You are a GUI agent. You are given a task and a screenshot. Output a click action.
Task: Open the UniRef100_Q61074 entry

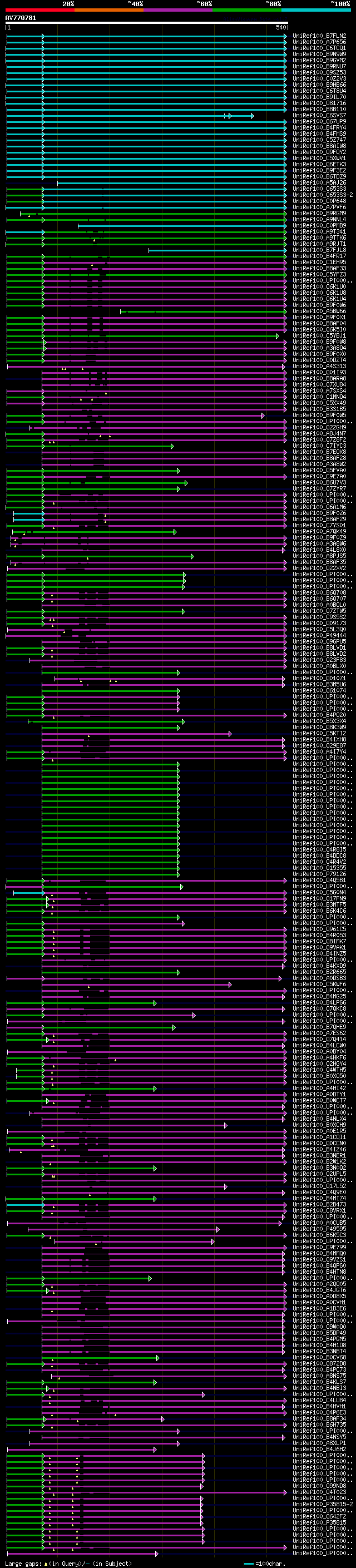click(319, 691)
